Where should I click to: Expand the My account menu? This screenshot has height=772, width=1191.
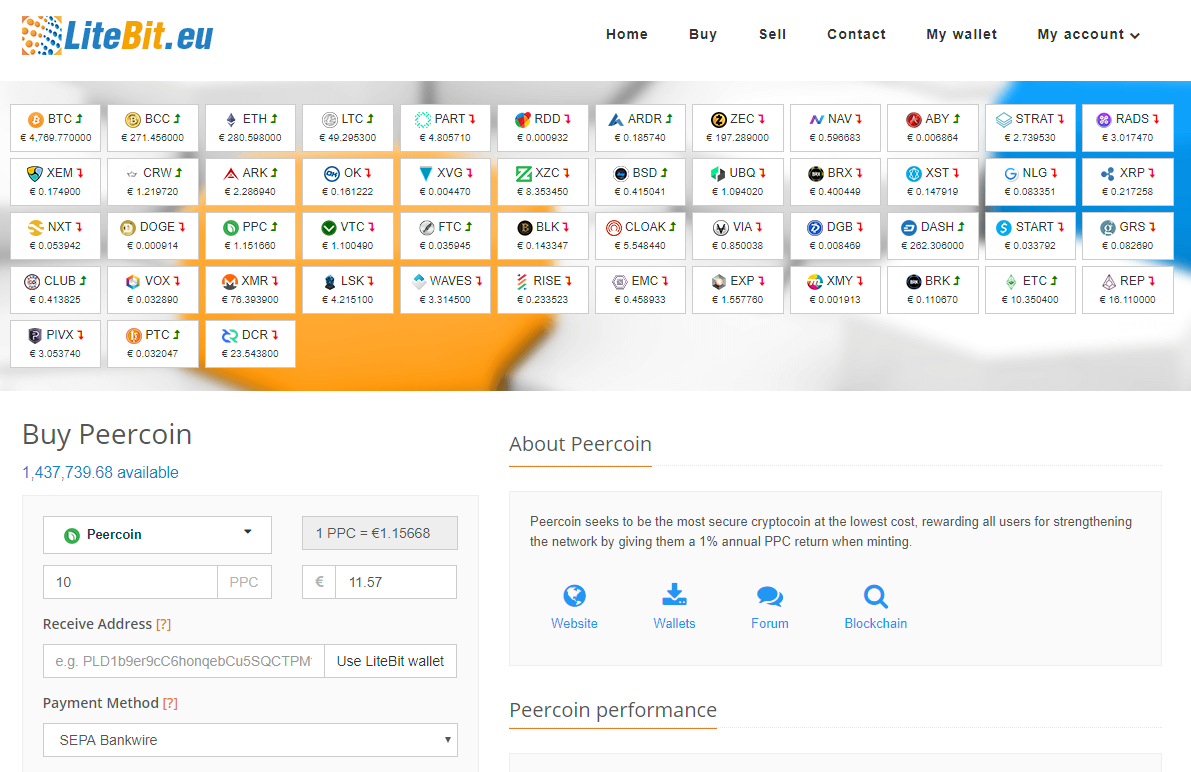[1088, 34]
